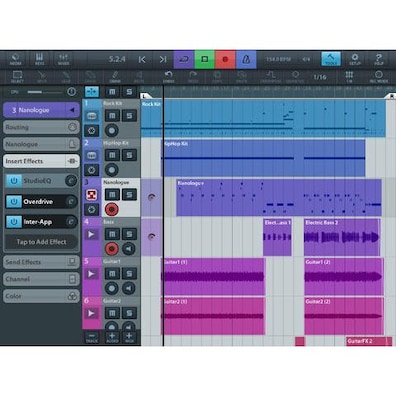Tap to Add Effect button

tap(41, 242)
